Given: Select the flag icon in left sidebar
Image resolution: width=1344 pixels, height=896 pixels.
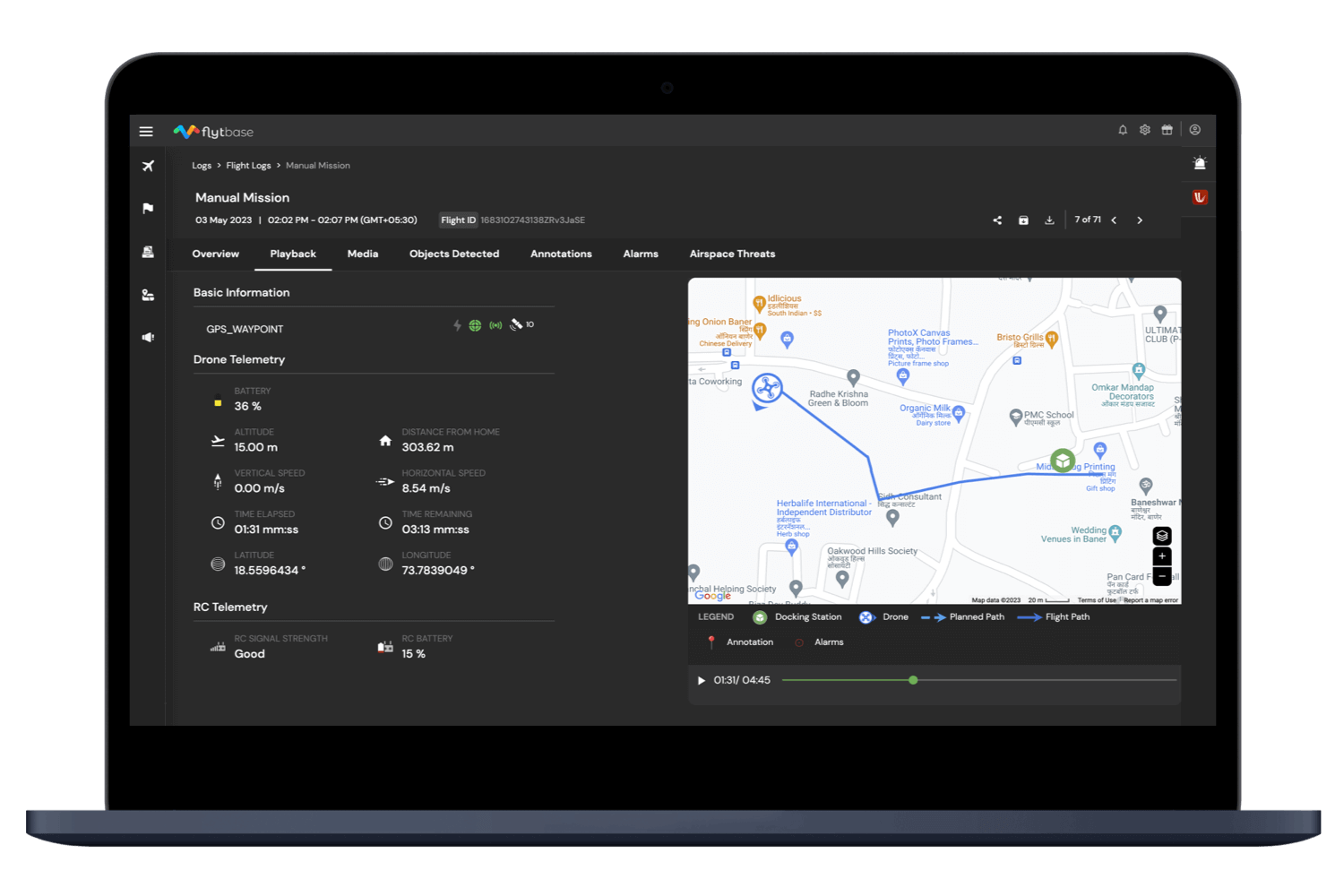Looking at the screenshot, I should pyautogui.click(x=148, y=208).
